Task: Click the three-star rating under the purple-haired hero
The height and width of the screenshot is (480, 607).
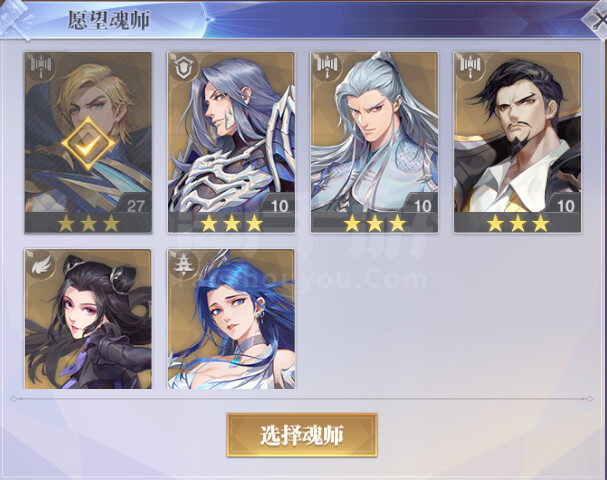Action: click(231, 223)
